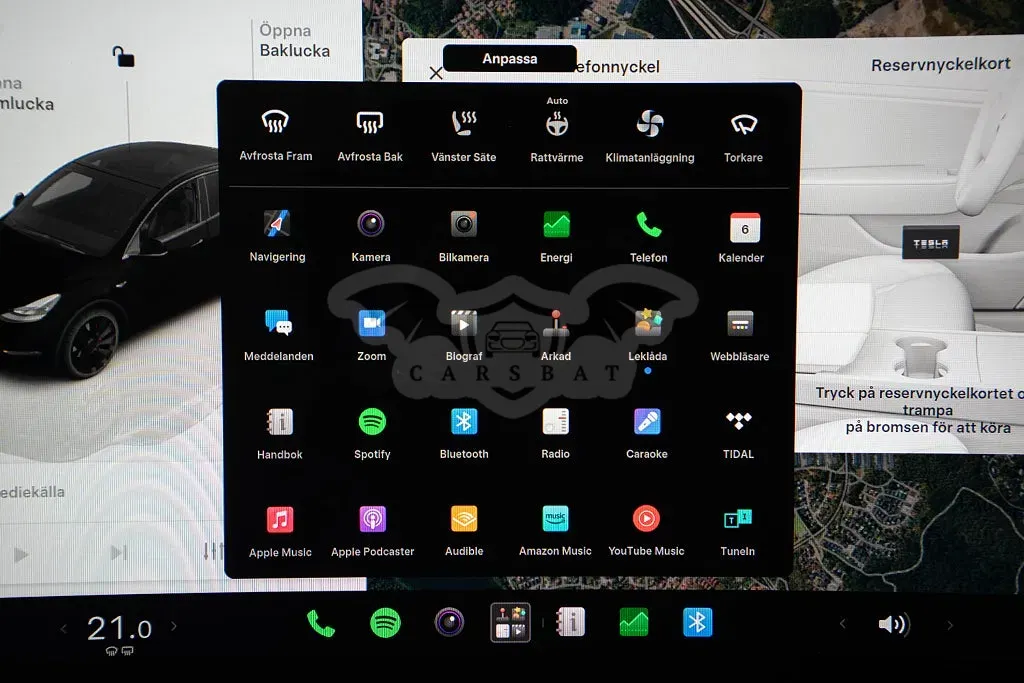The height and width of the screenshot is (683, 1024).
Task: Tap app launcher icon in bottom dock
Action: pos(511,622)
